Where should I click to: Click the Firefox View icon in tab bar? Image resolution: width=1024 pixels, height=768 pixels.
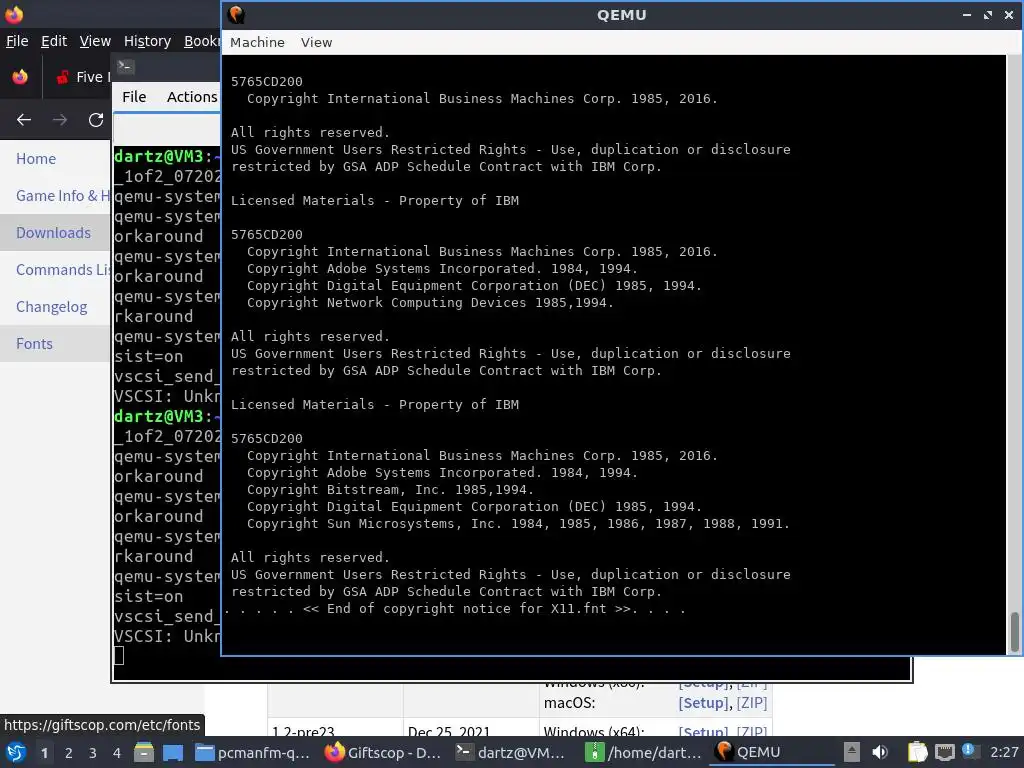pyautogui.click(x=20, y=77)
